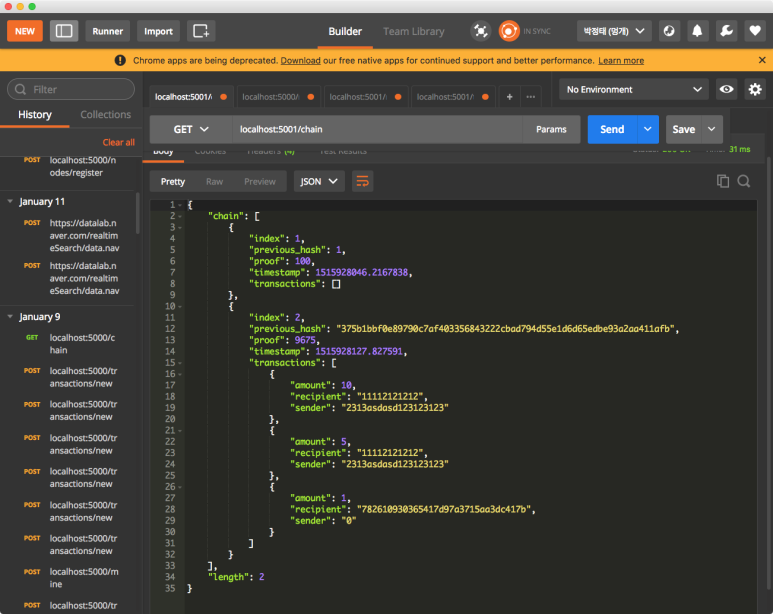This screenshot has width=773, height=614.
Task: Collapse the January 9 history group
Action: coord(10,317)
